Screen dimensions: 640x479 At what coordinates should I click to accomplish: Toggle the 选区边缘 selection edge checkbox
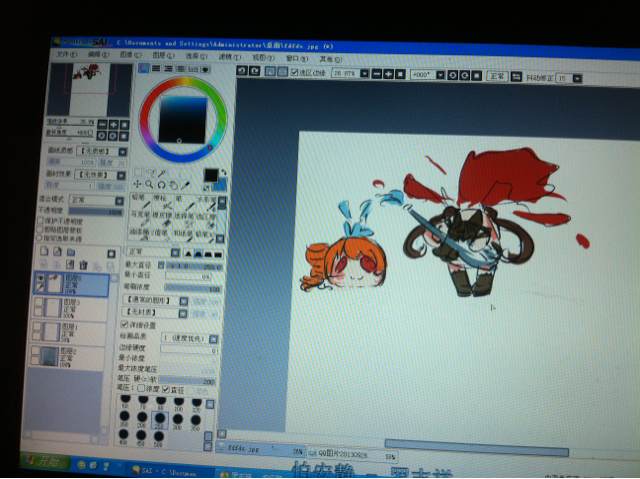pyautogui.click(x=294, y=72)
